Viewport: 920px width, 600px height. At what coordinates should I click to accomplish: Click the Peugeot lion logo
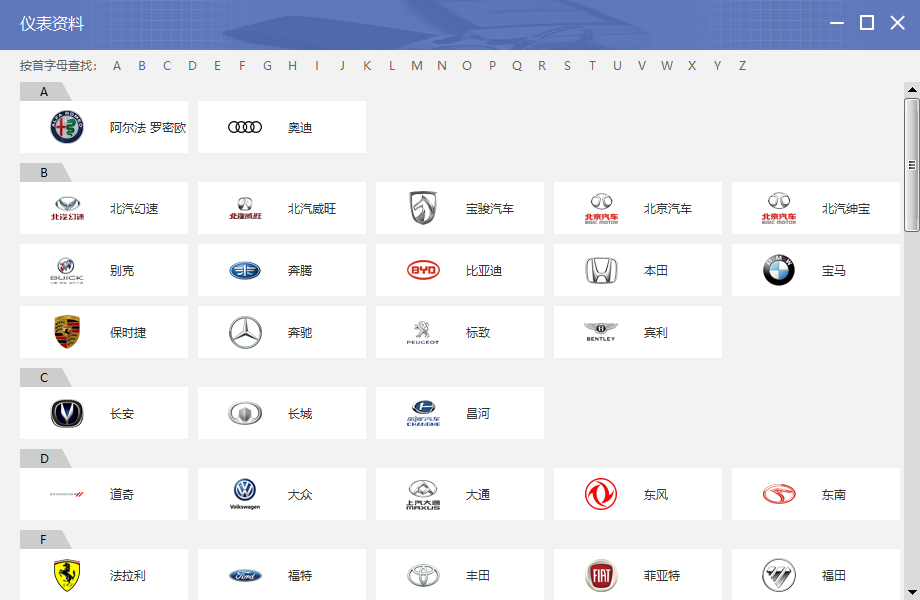423,332
